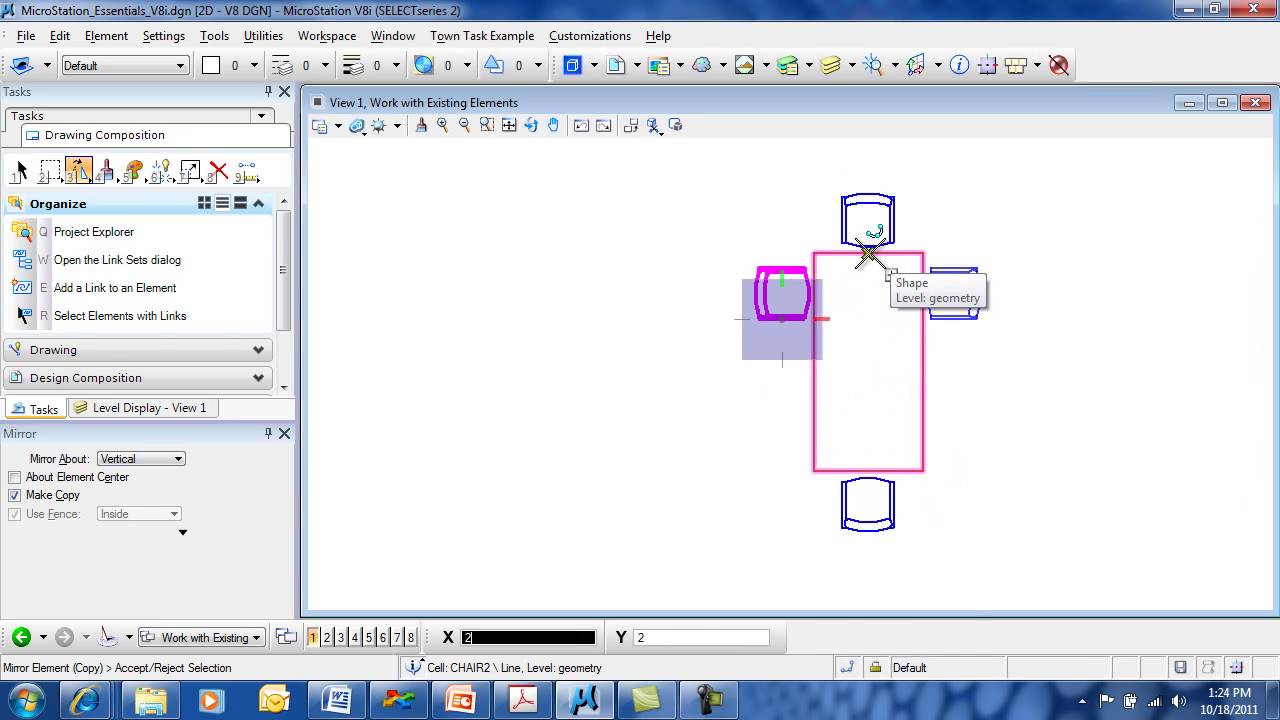Click the red circle icon ending main toolbar

1059,65
